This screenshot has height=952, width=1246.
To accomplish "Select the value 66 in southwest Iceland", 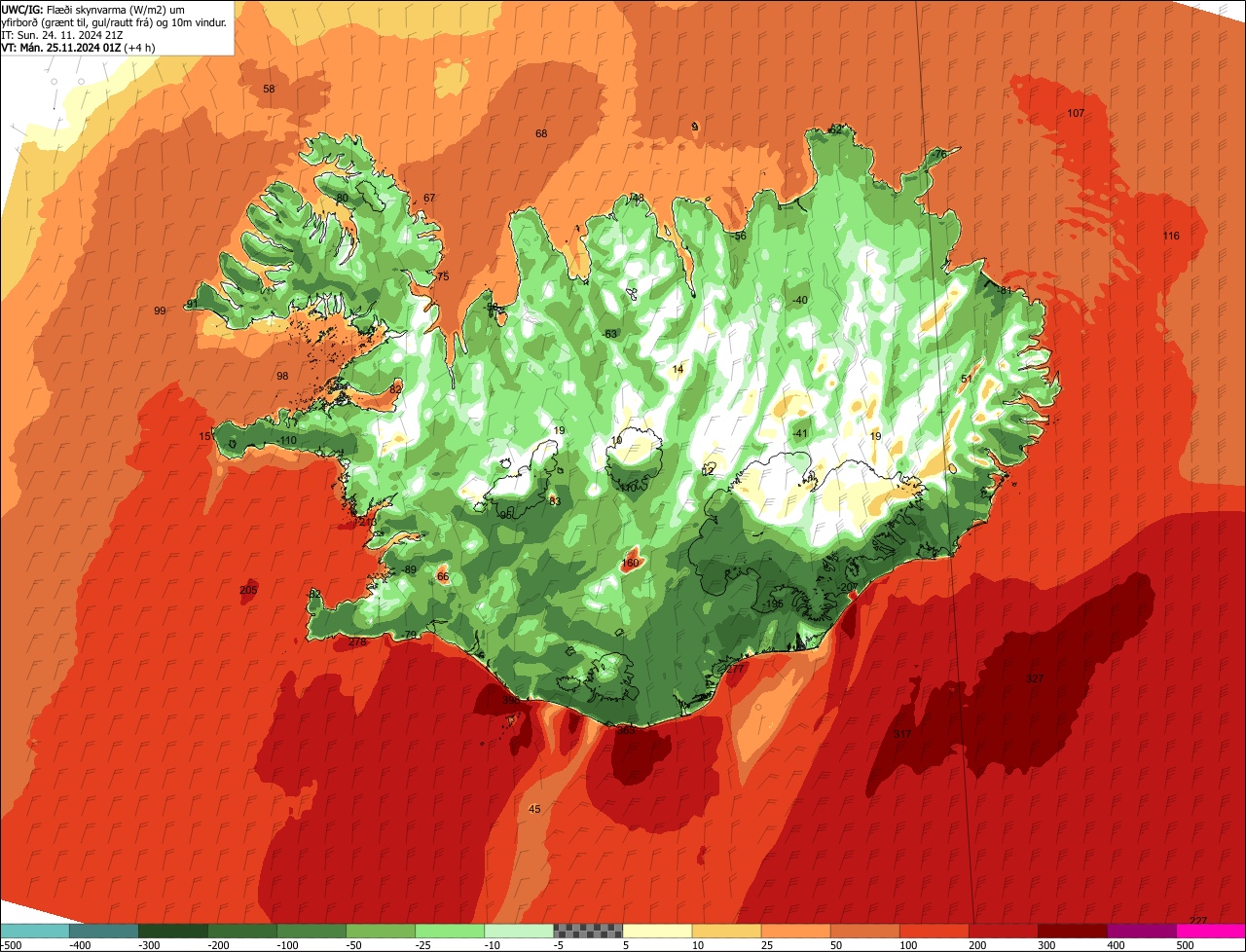I will [443, 576].
